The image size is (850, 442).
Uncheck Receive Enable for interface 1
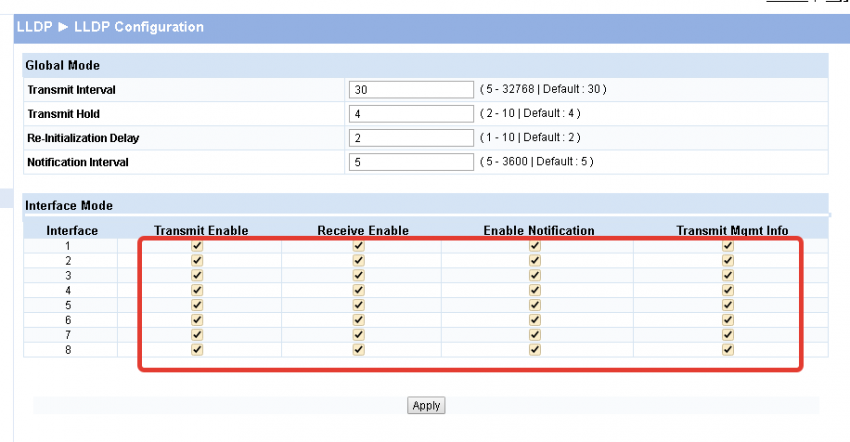pyautogui.click(x=359, y=245)
